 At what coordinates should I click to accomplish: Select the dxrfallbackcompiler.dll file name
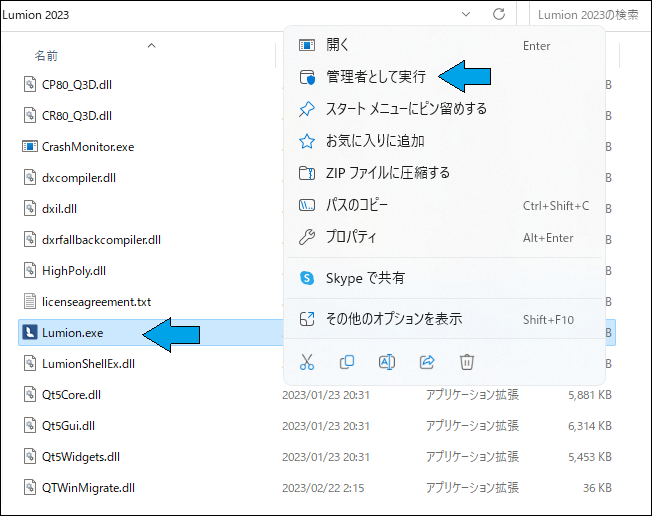tap(101, 240)
